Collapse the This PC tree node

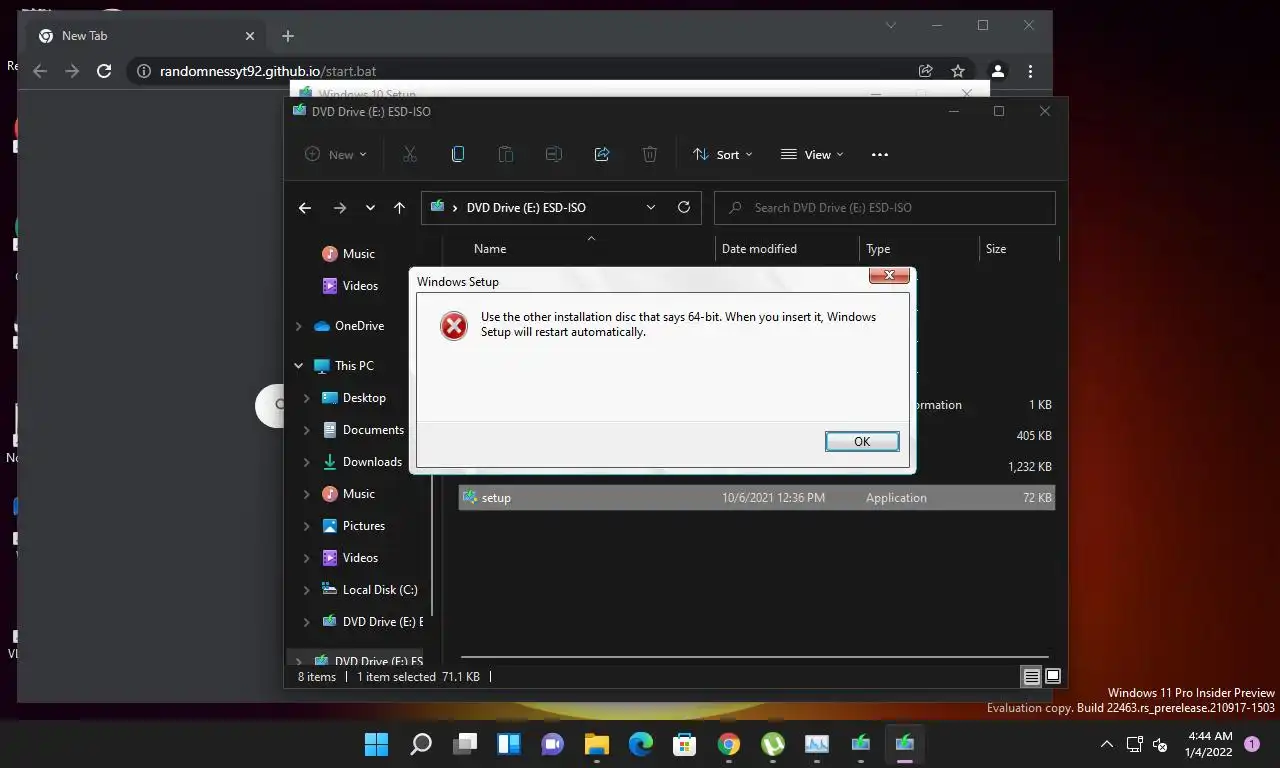coord(298,366)
